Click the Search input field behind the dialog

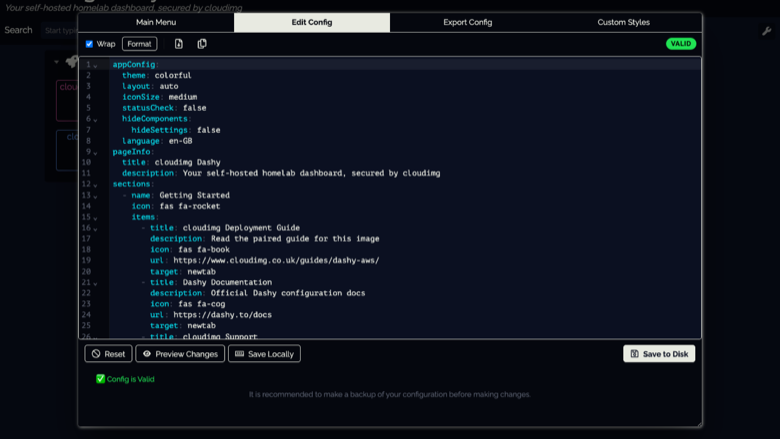(60, 30)
